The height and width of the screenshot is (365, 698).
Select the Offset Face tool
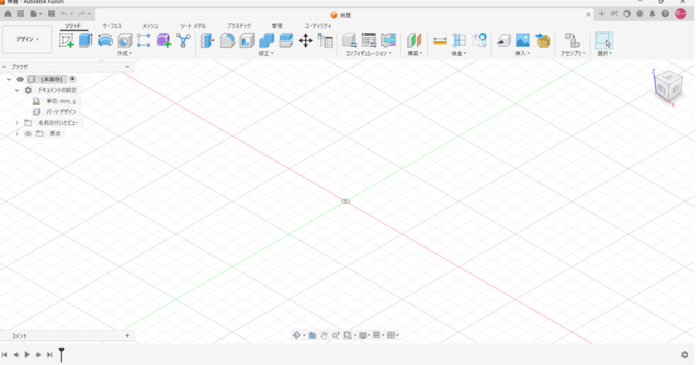pyautogui.click(x=286, y=41)
